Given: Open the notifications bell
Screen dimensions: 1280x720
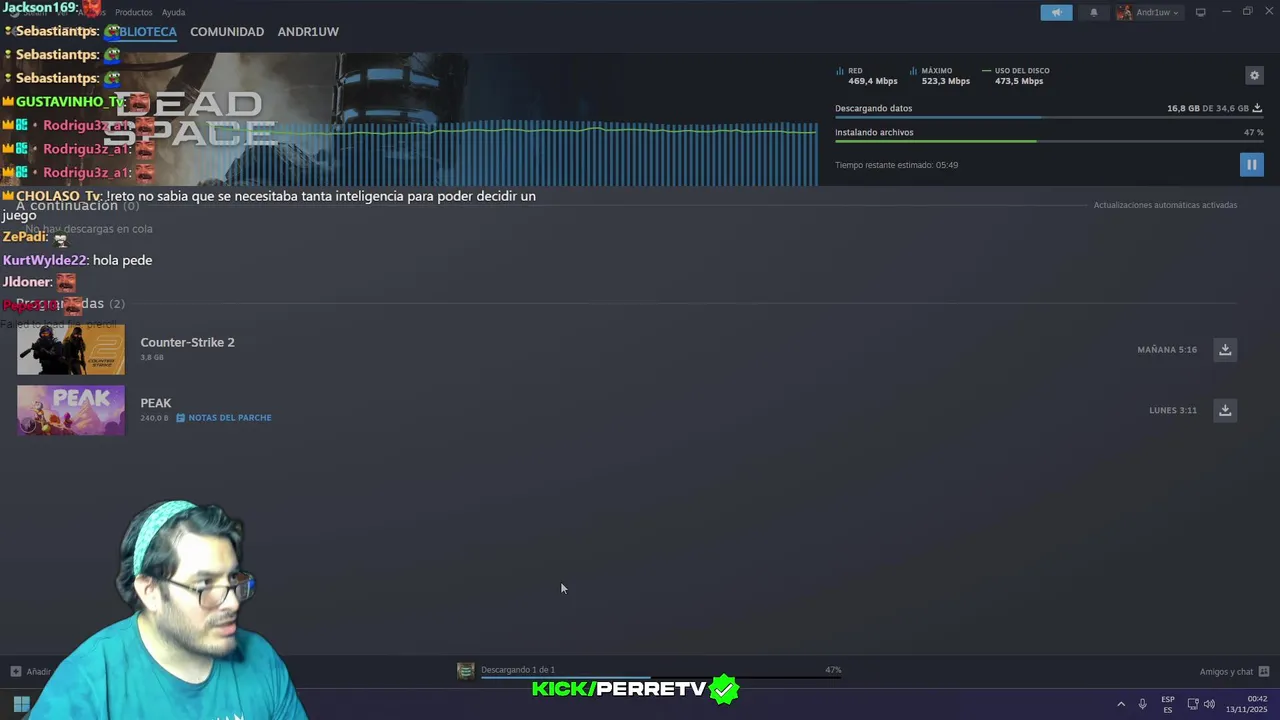Looking at the screenshot, I should point(1093,13).
